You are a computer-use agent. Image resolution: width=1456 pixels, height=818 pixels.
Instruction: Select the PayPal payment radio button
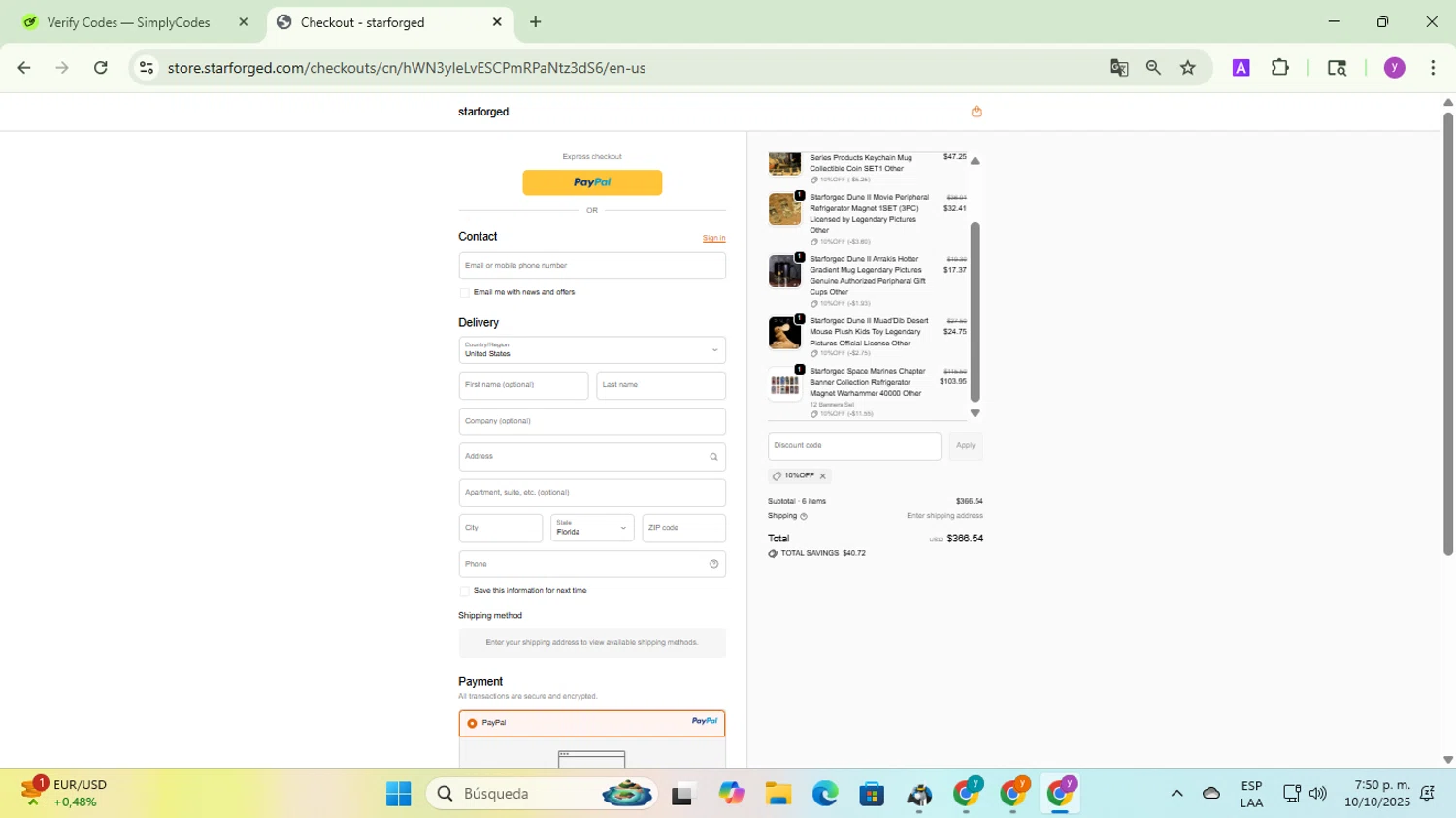472,723
